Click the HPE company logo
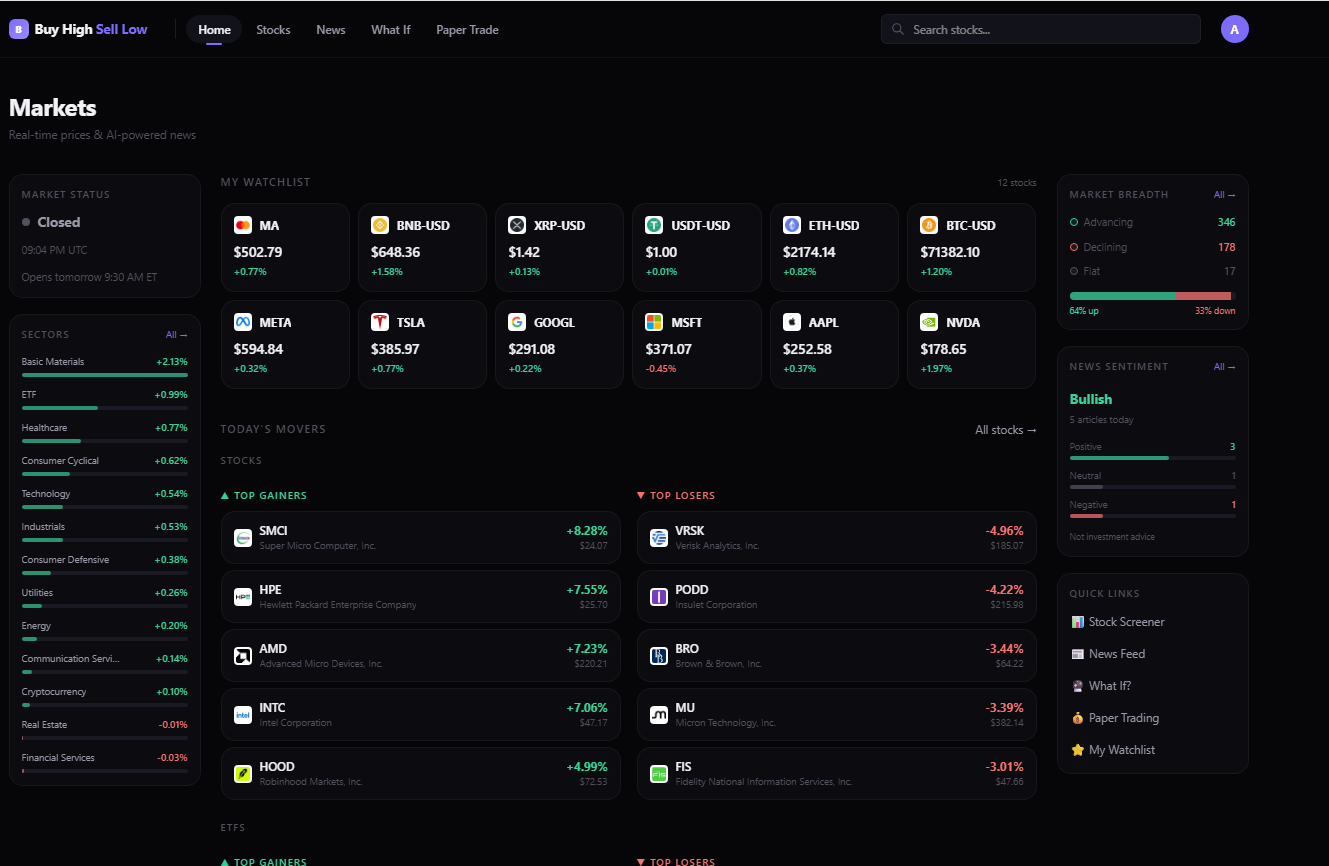The width and height of the screenshot is (1329, 866). (x=243, y=597)
